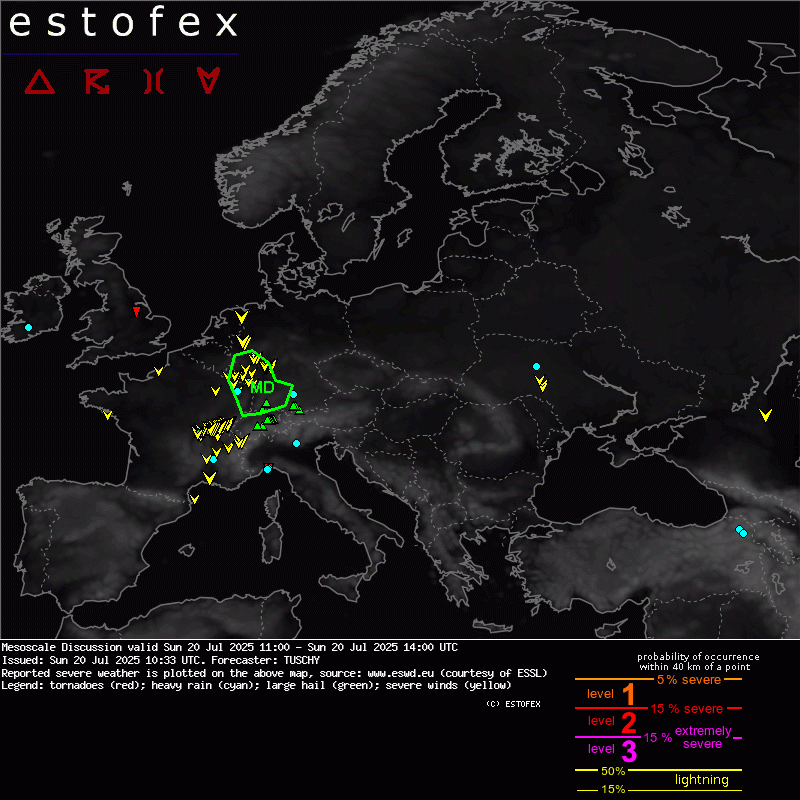800x800 pixels.
Task: Click the level 3 label
Action: pos(613,749)
